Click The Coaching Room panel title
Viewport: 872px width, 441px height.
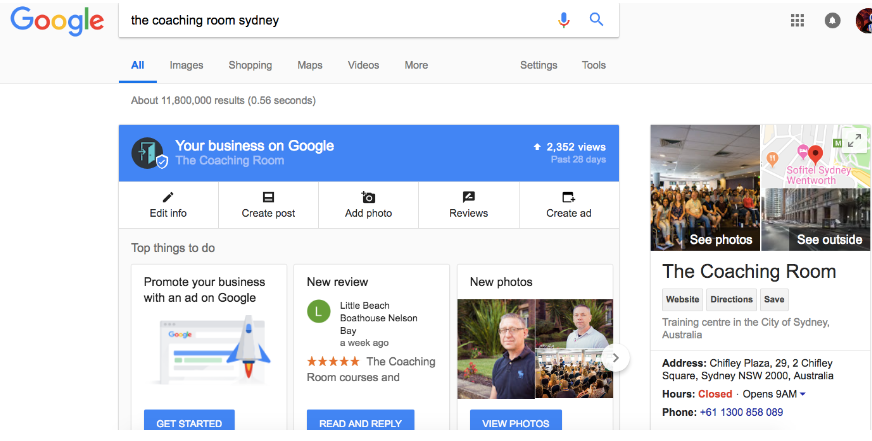[749, 271]
